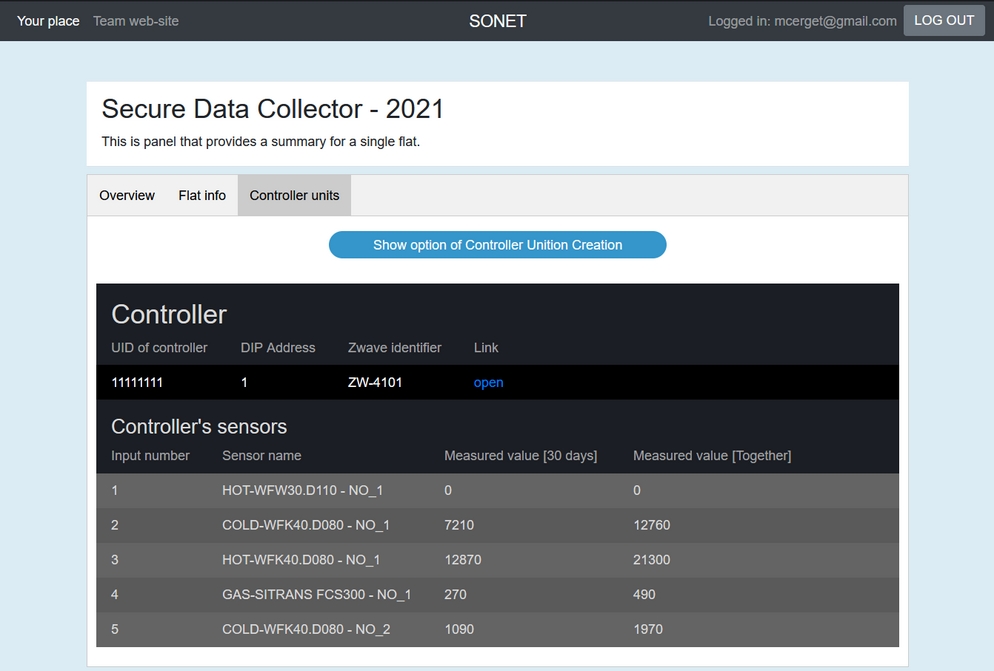Pick the GAS-SITRANS FCS300 - NO_1 row
The height and width of the screenshot is (671, 994).
316,595
